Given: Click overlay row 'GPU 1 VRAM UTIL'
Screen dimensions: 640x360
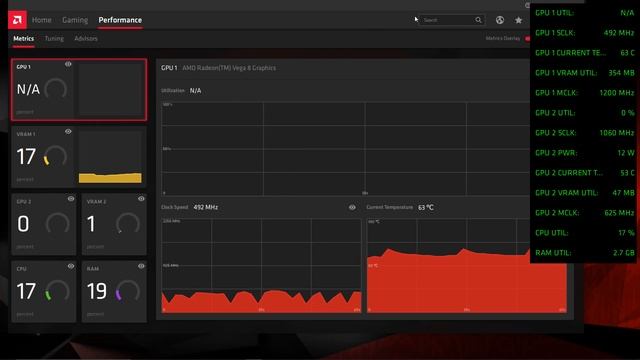Looking at the screenshot, I should point(584,73).
